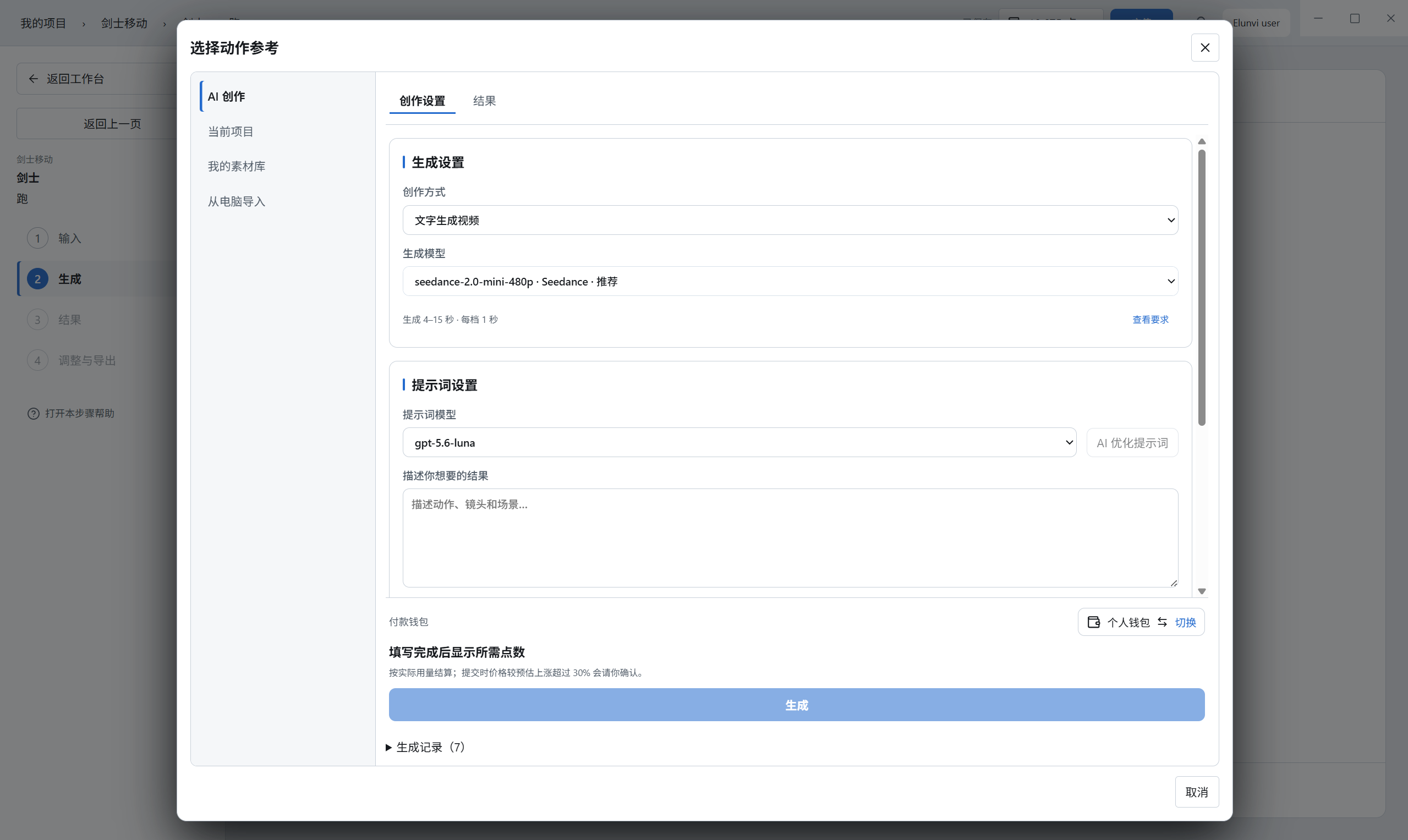The height and width of the screenshot is (840, 1408).
Task: Expand the 生成记录 (7) disclosure triangle
Action: coord(388,748)
